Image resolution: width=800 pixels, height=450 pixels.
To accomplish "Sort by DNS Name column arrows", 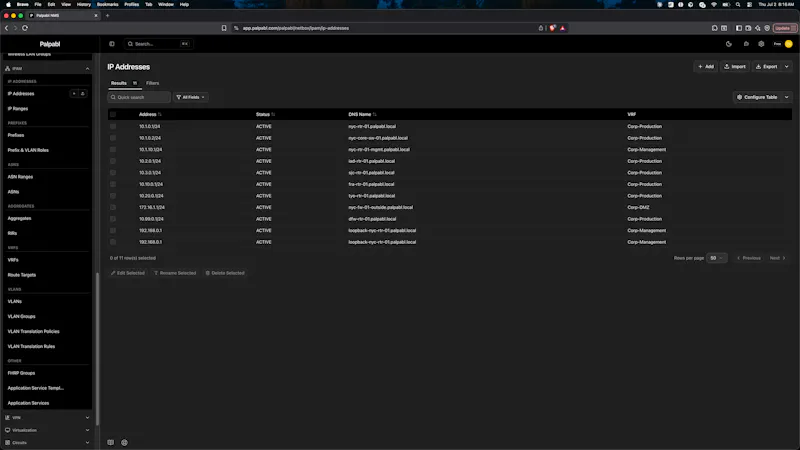I will tap(374, 114).
